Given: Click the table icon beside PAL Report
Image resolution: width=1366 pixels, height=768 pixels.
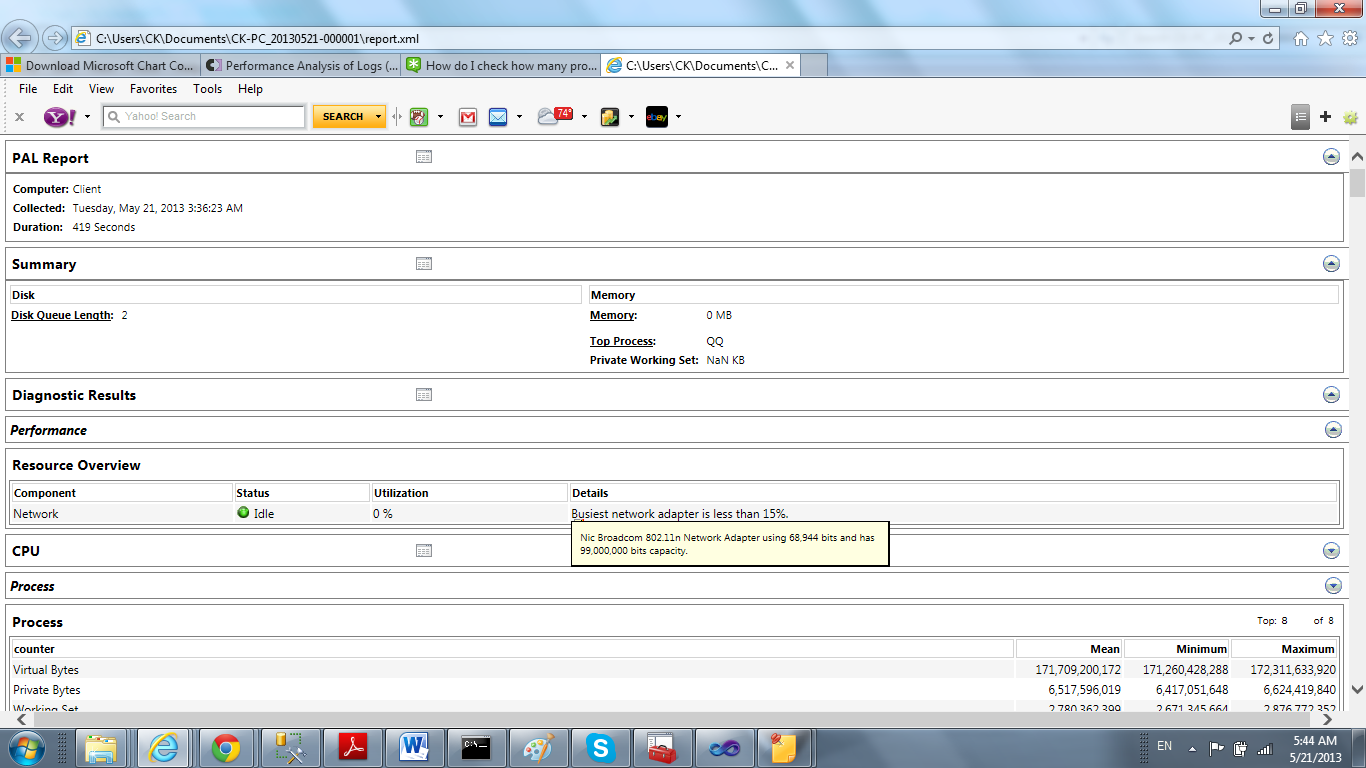Looking at the screenshot, I should [424, 156].
